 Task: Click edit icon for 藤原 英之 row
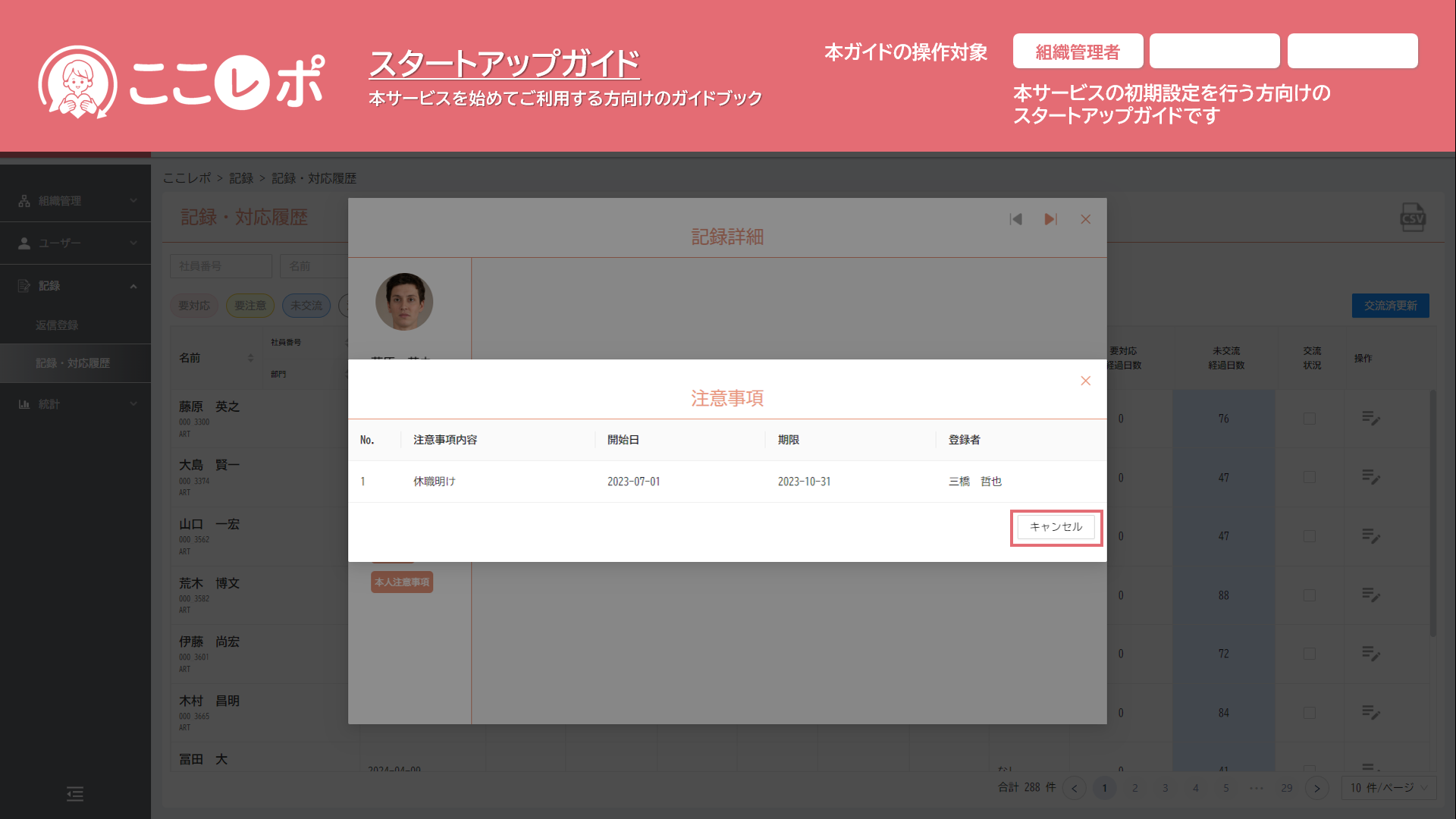[1370, 418]
